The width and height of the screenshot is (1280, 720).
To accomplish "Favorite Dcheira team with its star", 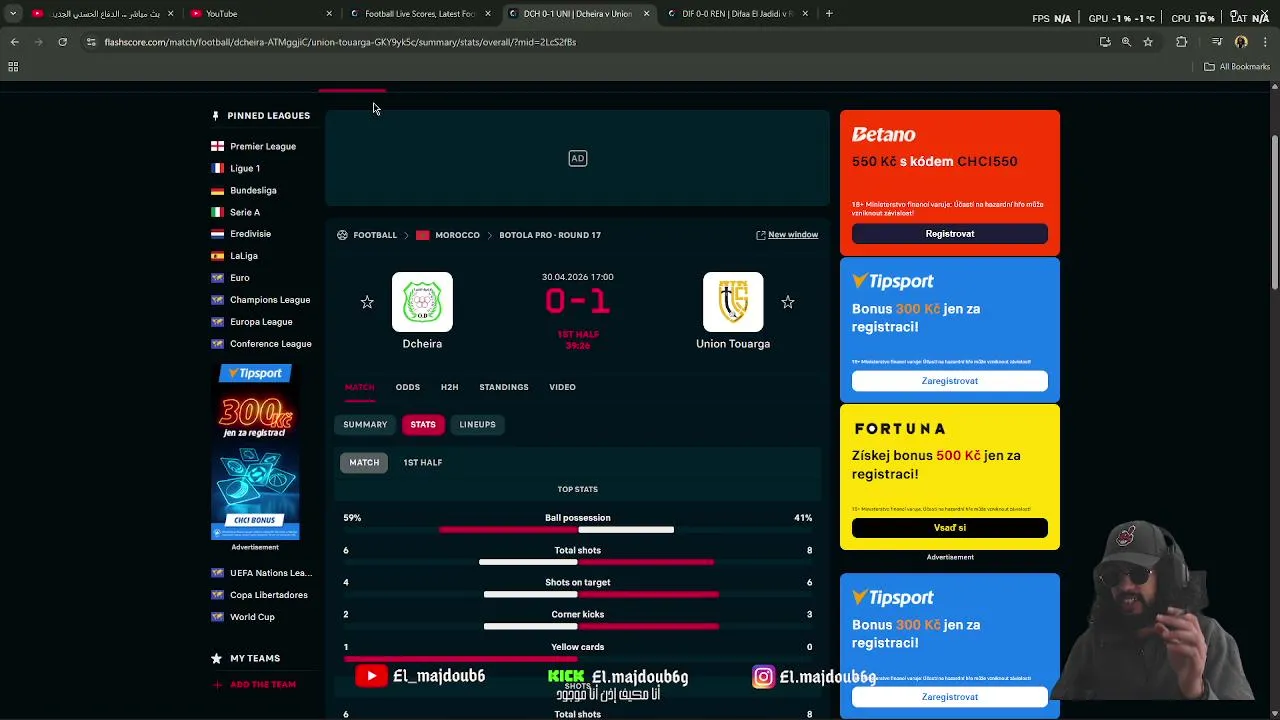I will click(367, 302).
